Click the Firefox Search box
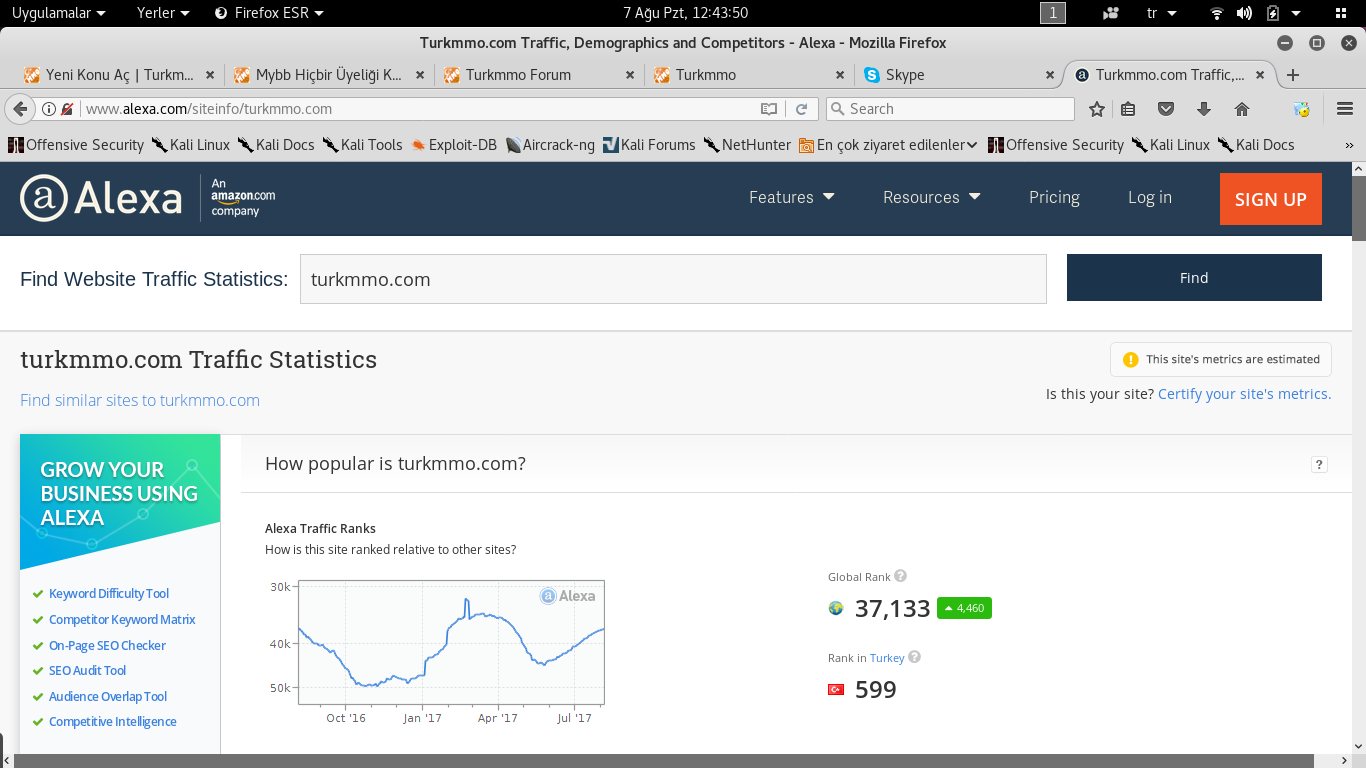Screen dimensions: 1366x768 click(950, 109)
